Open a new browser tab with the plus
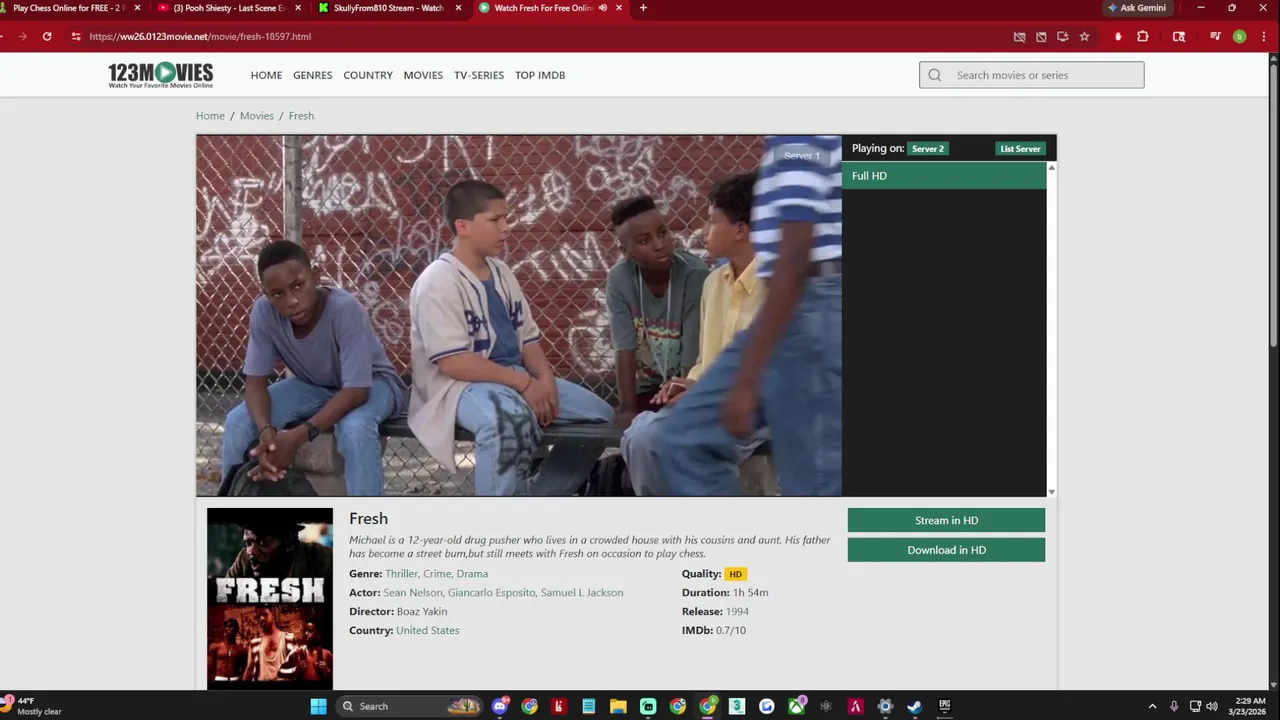 click(643, 8)
